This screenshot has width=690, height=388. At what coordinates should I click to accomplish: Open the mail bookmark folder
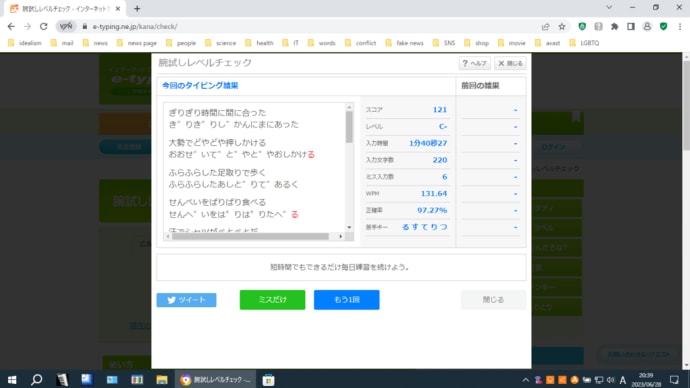point(62,43)
